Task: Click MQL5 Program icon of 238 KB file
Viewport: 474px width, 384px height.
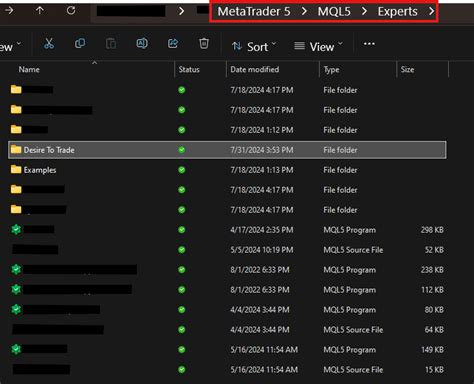Action: coord(16,269)
